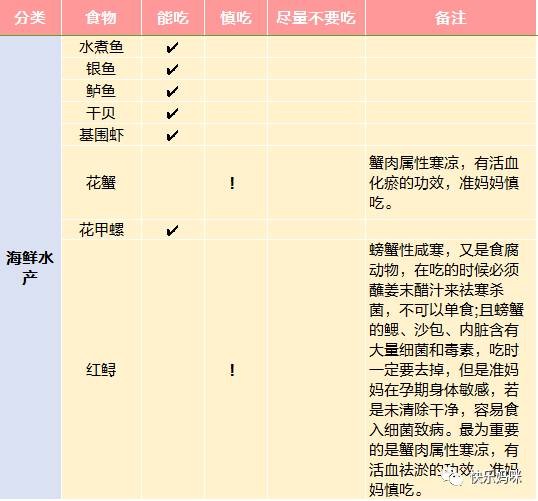Viewport: 538px width, 501px height.
Task: Click the checkmark for 干贝
Action: 172,113
